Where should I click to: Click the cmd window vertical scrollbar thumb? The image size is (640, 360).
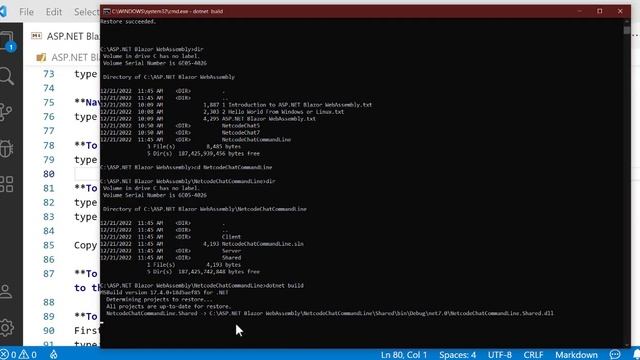click(x=627, y=29)
